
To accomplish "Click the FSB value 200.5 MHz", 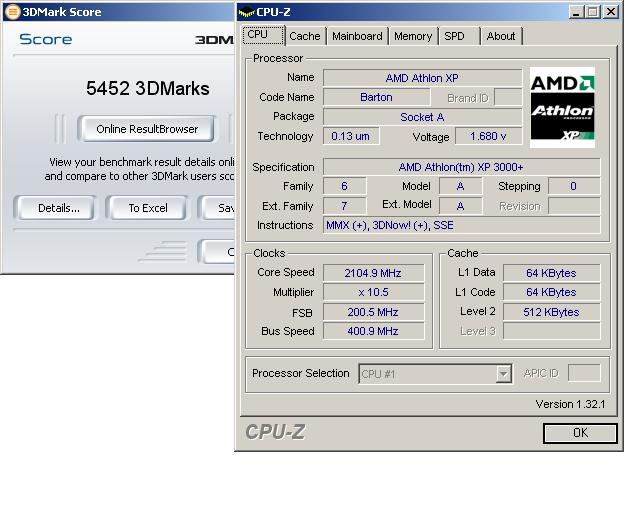I will tap(373, 312).
